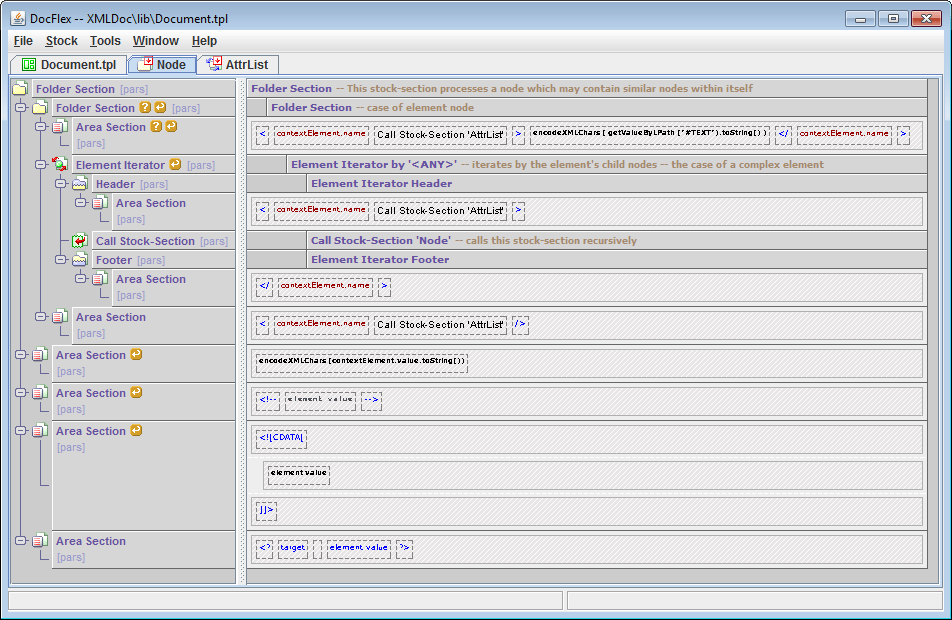Click the root Folder Section icon
952x620 pixels.
pyautogui.click(x=20, y=89)
